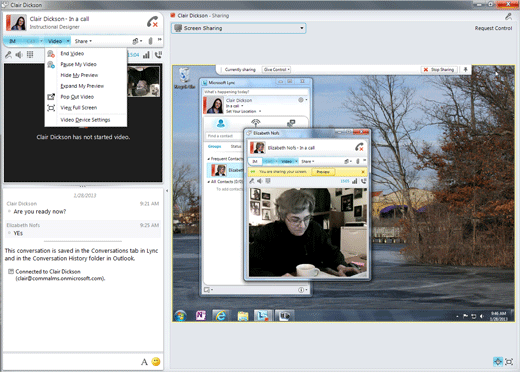Click the activity feeds icon in Microsoft Lync window
The height and width of the screenshot is (372, 520).
coord(255,123)
